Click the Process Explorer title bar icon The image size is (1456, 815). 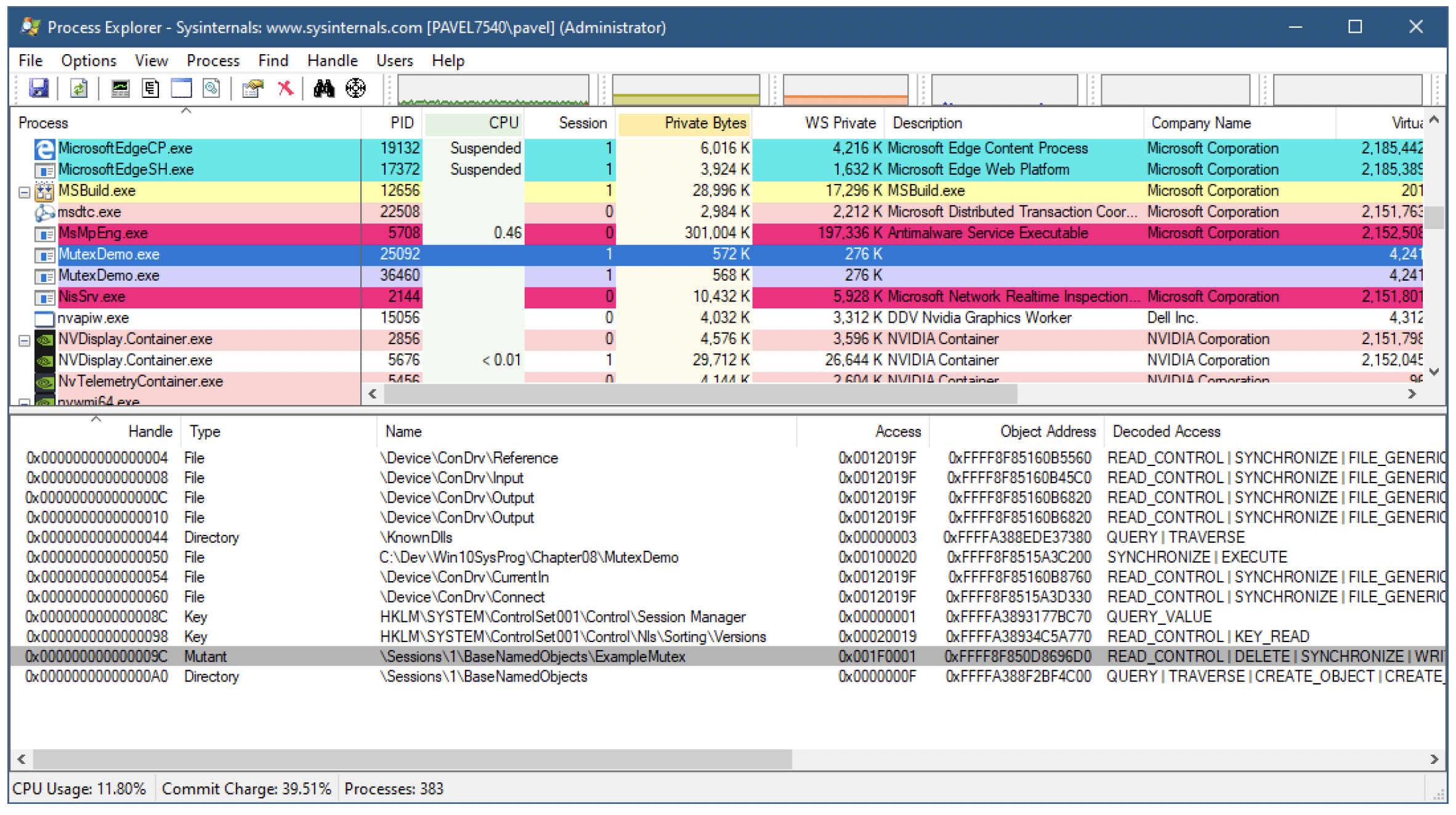click(x=30, y=27)
